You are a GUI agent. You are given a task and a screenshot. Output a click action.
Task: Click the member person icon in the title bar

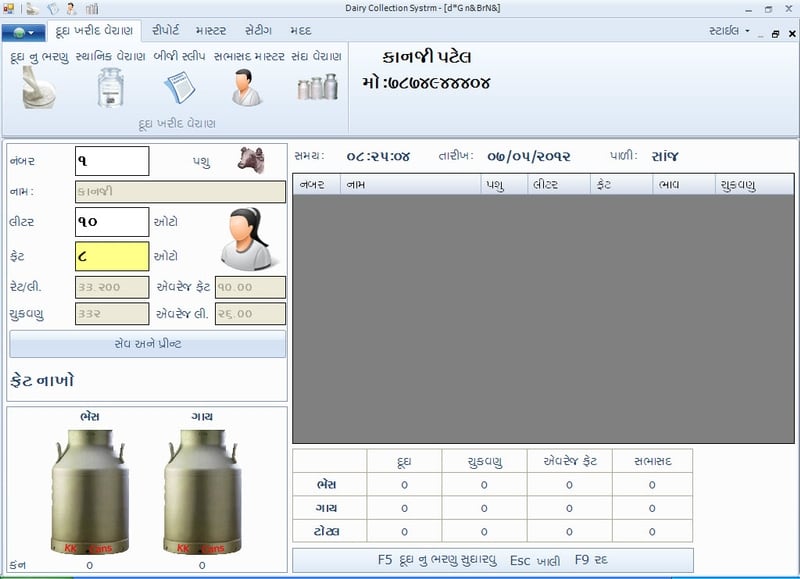tap(71, 9)
